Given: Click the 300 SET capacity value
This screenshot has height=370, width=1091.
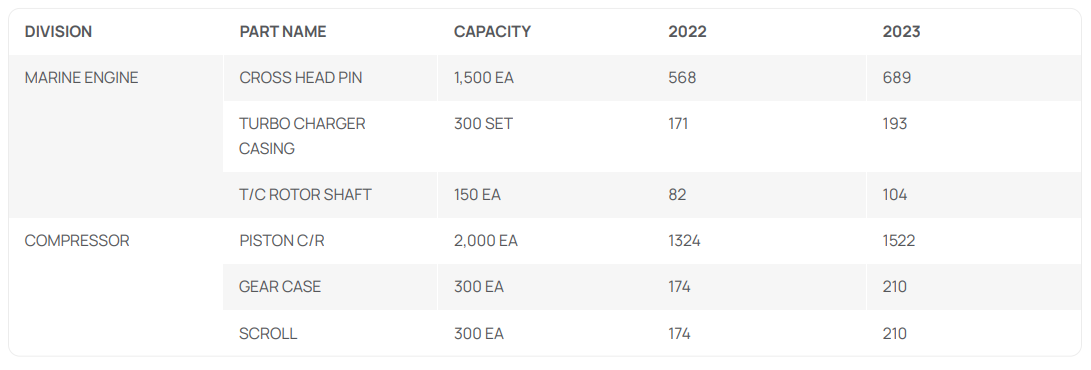Looking at the screenshot, I should click(x=484, y=124).
